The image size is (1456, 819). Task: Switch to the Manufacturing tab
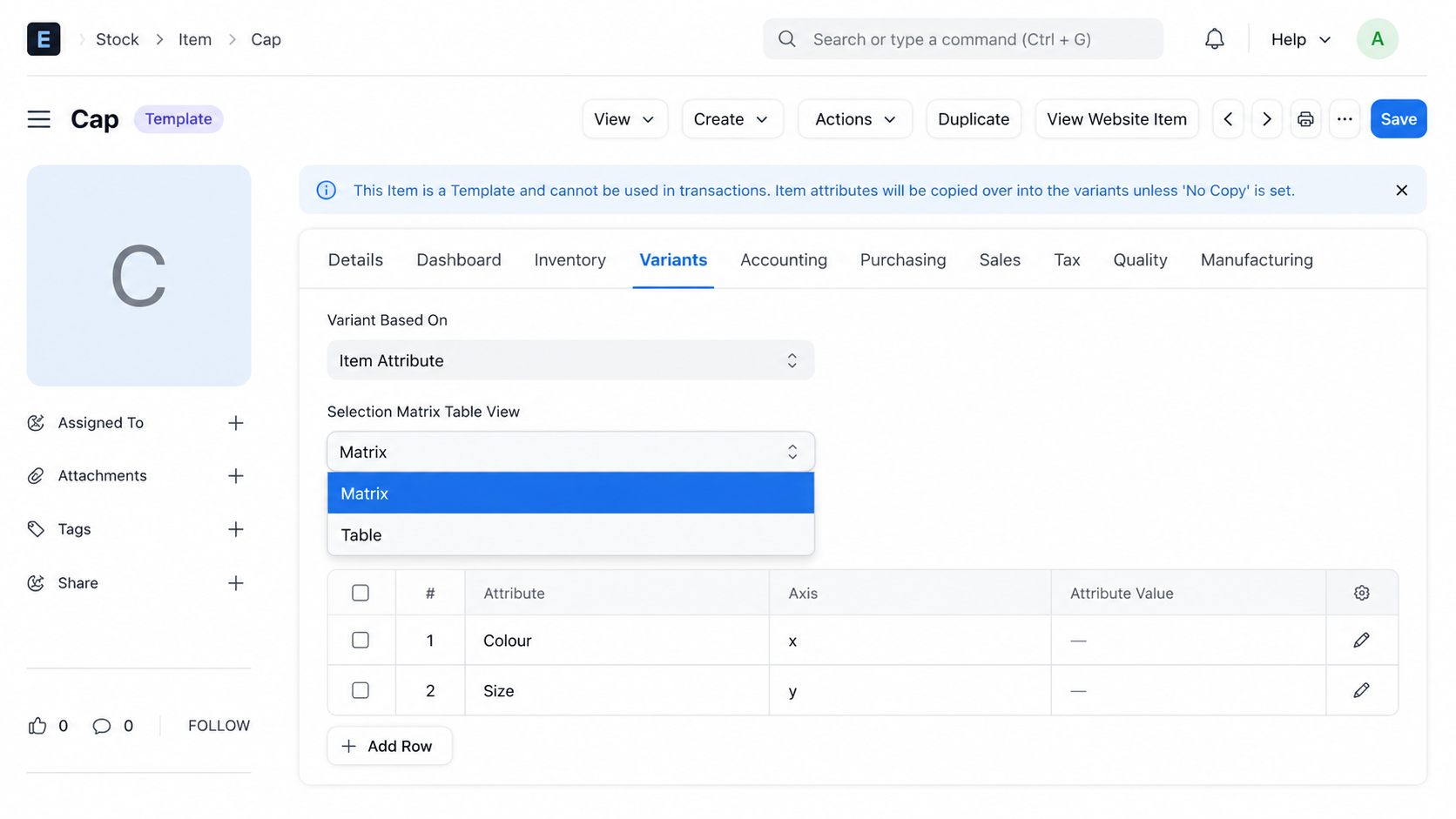pyautogui.click(x=1257, y=260)
